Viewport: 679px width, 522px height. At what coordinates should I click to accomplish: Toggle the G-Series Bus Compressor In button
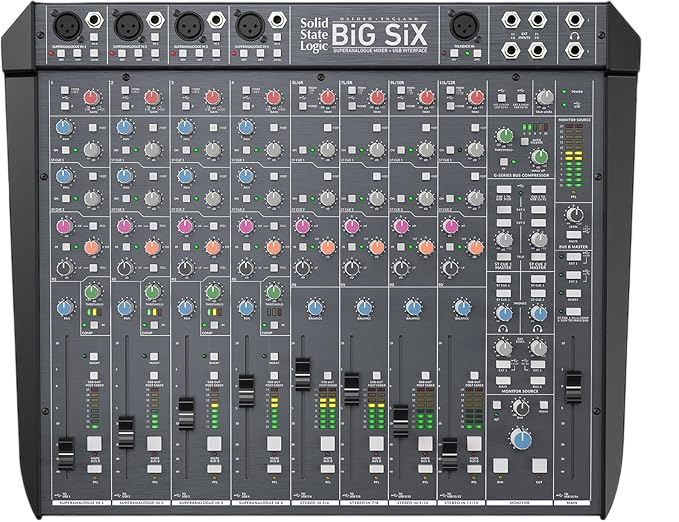pos(504,162)
